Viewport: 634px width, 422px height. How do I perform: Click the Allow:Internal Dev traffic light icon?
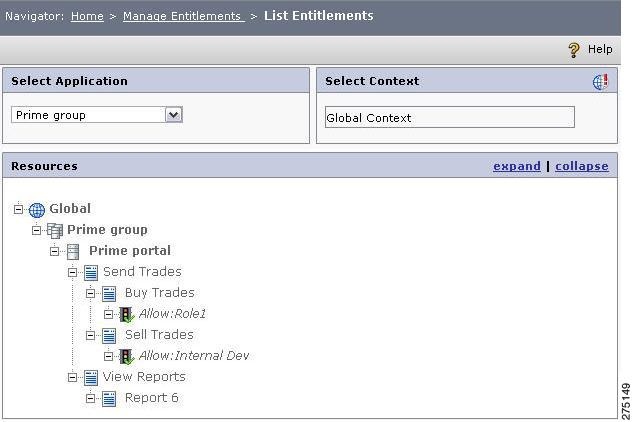(127, 357)
